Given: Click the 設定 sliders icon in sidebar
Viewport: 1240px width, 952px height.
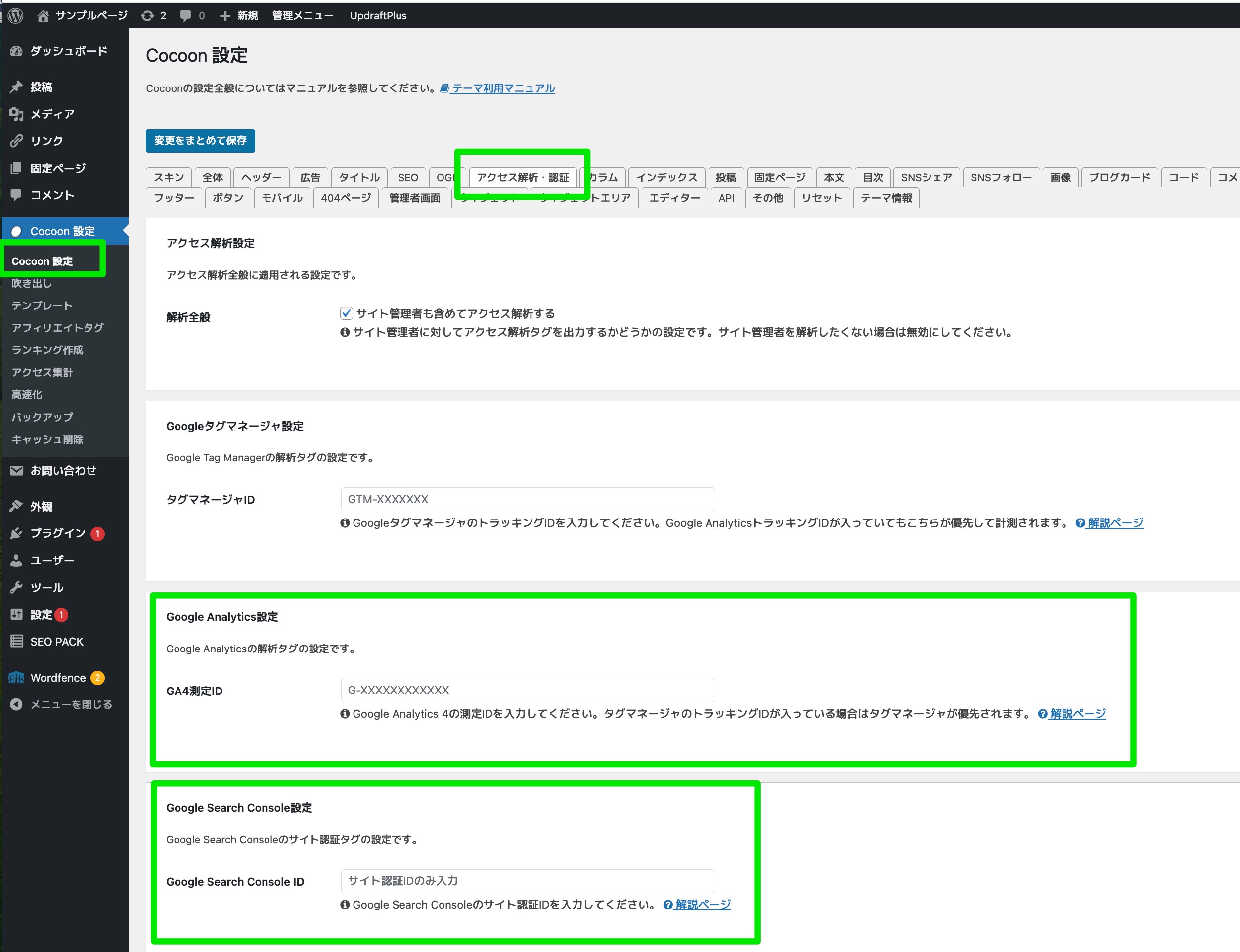Looking at the screenshot, I should point(16,614).
